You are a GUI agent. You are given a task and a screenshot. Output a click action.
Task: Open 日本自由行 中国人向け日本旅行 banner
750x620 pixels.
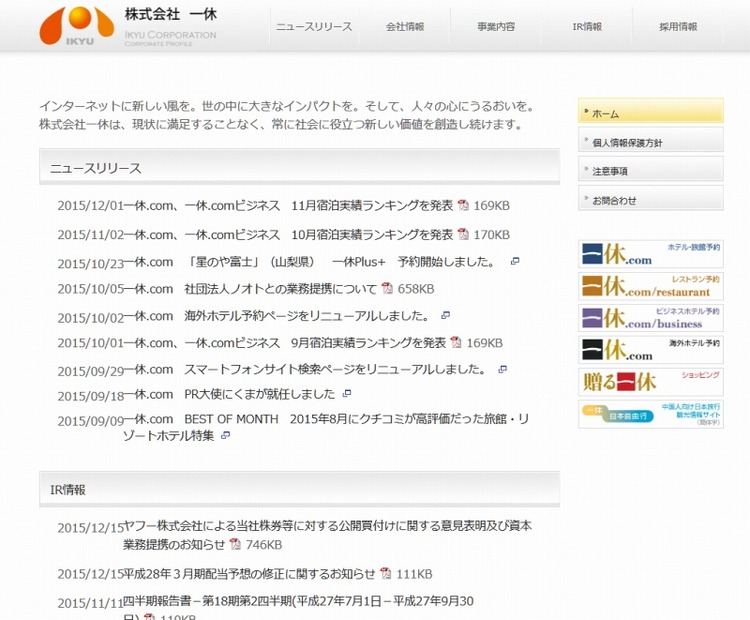click(651, 414)
